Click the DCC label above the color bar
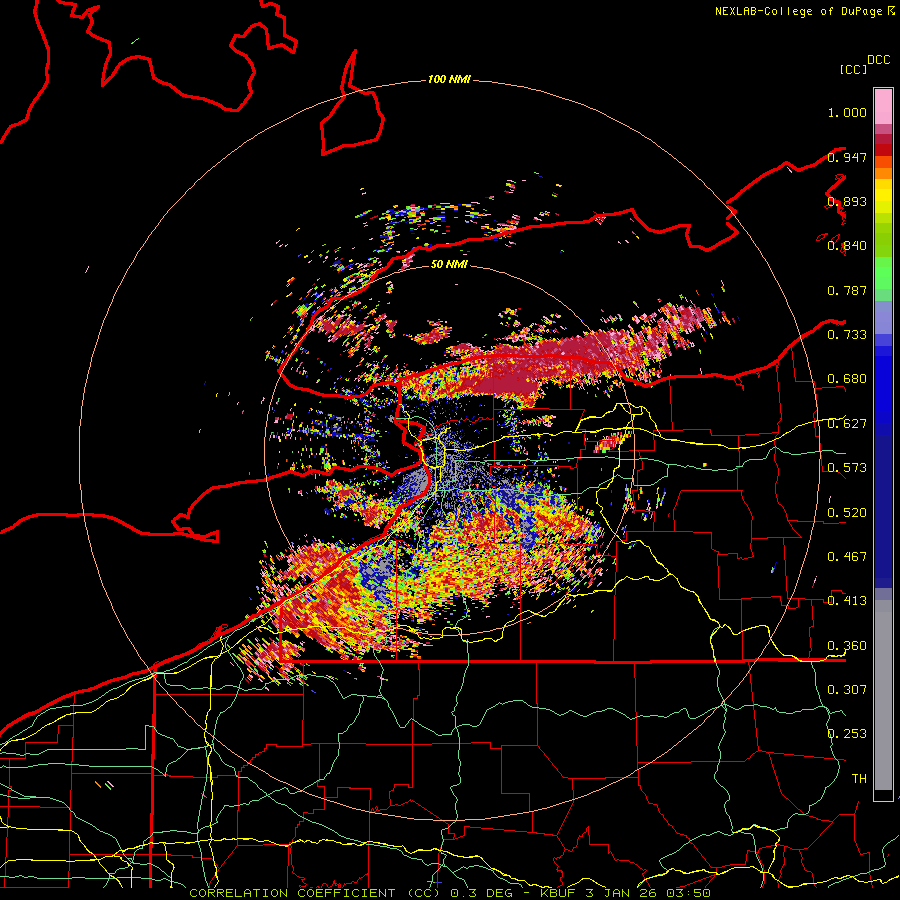 pyautogui.click(x=878, y=60)
